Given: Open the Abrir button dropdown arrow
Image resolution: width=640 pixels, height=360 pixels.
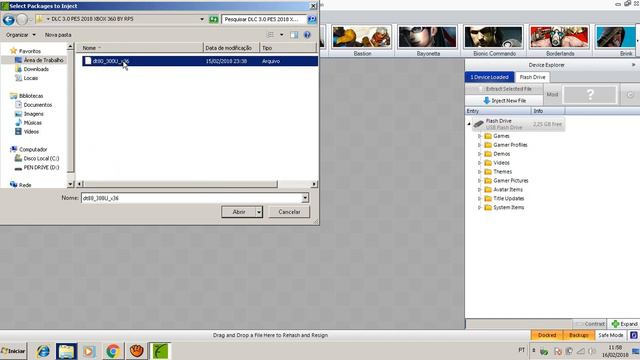Looking at the screenshot, I should 259,212.
